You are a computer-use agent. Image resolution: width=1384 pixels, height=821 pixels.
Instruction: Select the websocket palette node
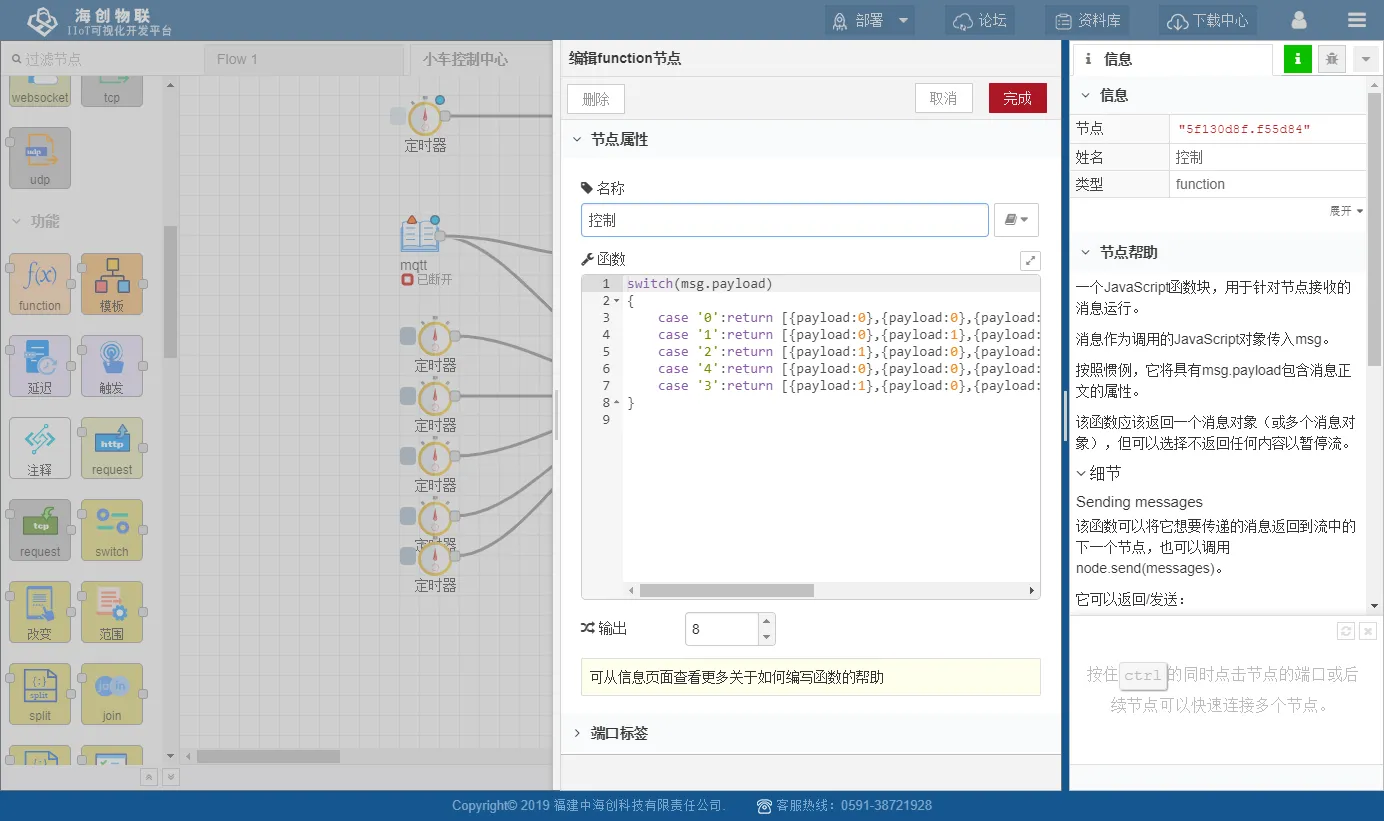pos(40,91)
